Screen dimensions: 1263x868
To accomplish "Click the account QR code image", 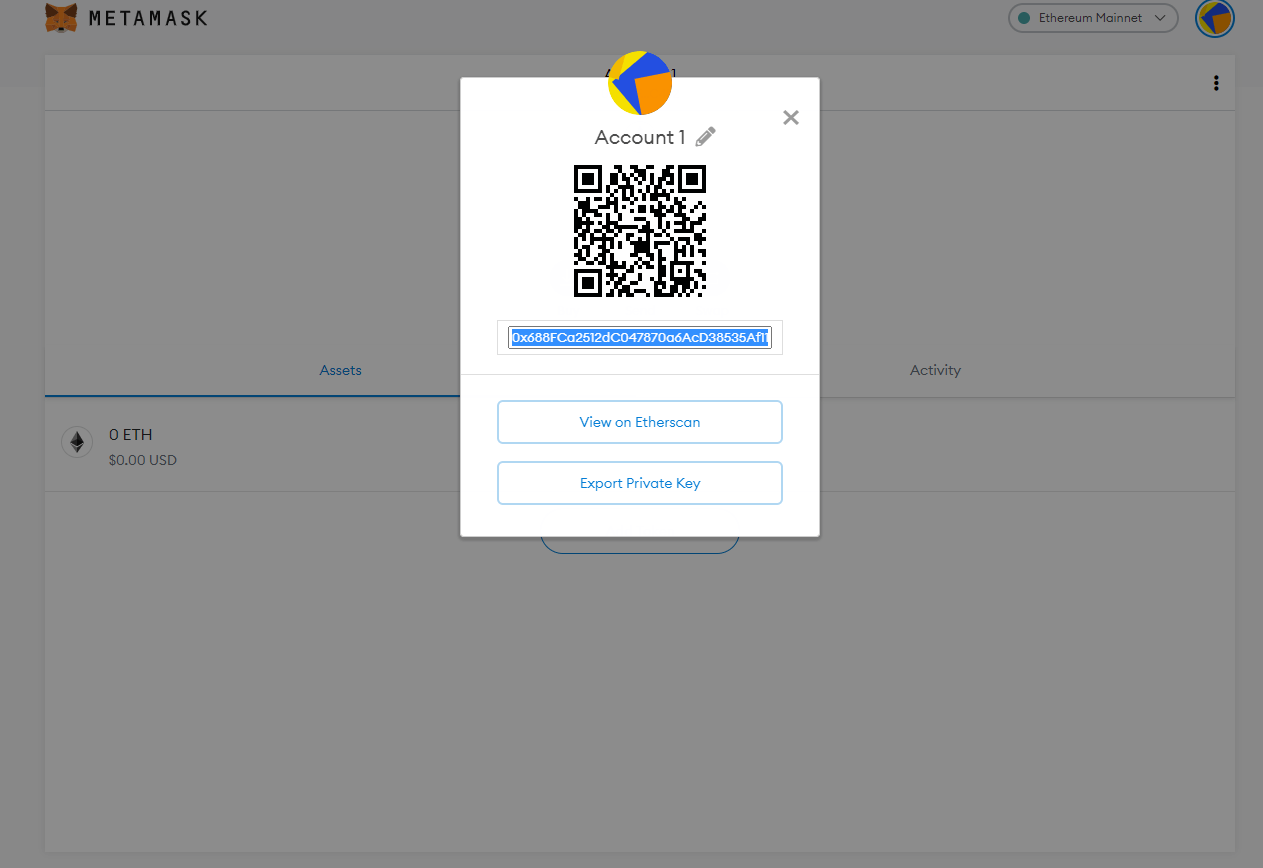I will tap(640, 231).
